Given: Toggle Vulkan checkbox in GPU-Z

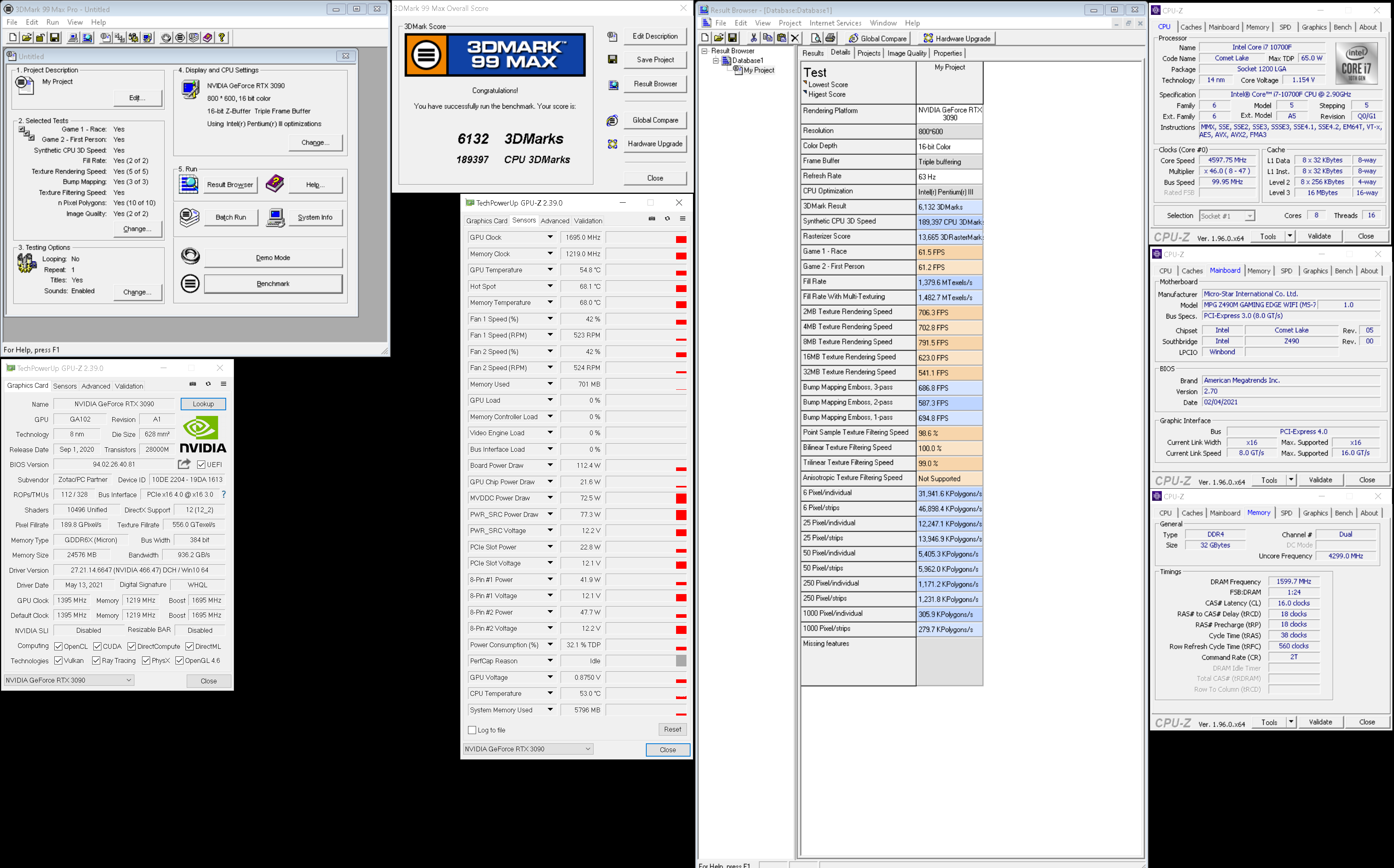Looking at the screenshot, I should [x=58, y=661].
